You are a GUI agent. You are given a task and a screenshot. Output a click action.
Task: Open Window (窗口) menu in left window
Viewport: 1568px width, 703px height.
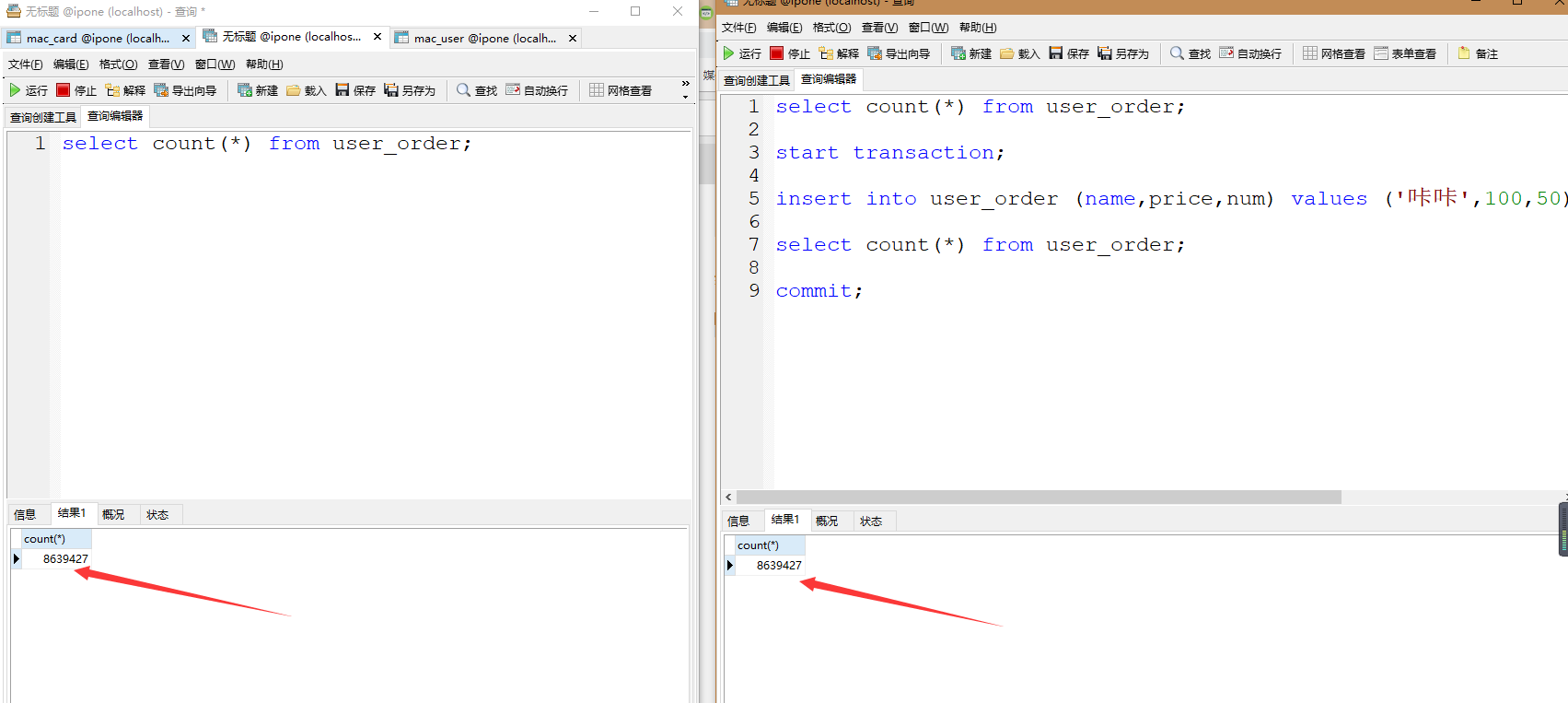coord(215,64)
